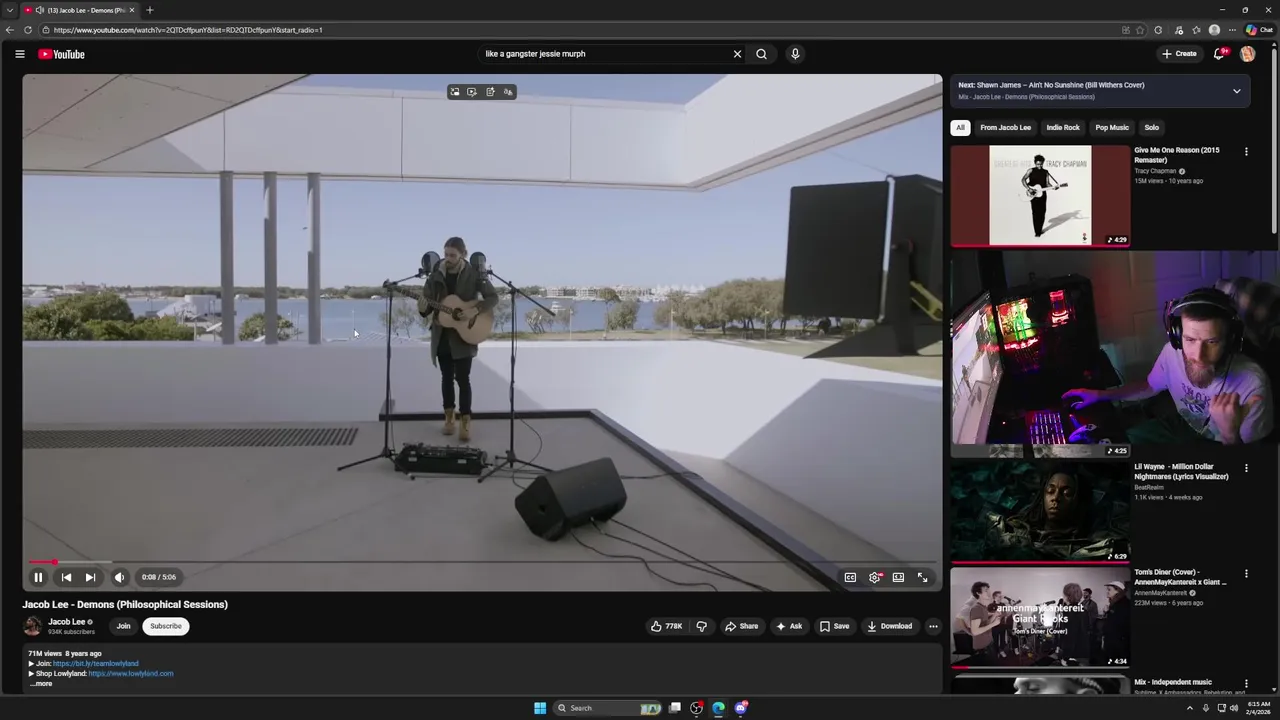Switch to theater mode

[898, 577]
